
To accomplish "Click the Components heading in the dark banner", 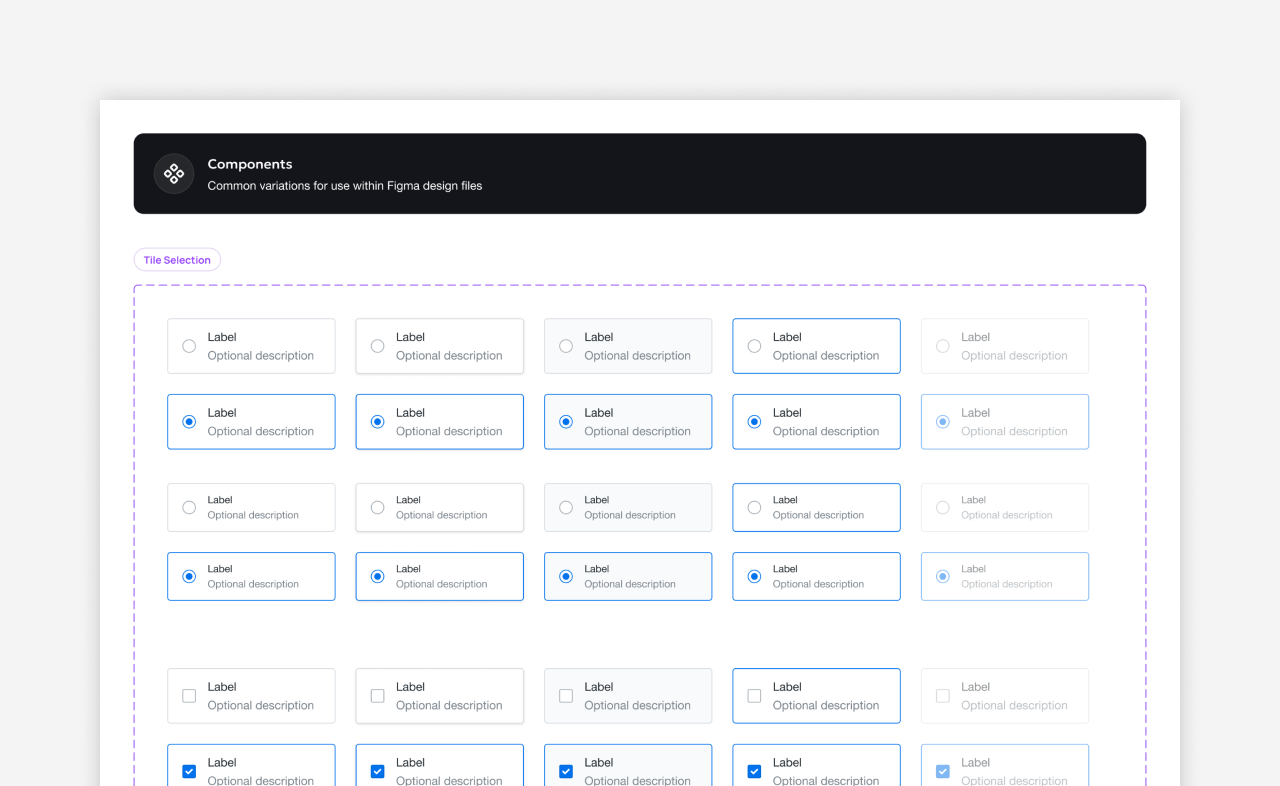I will point(250,164).
